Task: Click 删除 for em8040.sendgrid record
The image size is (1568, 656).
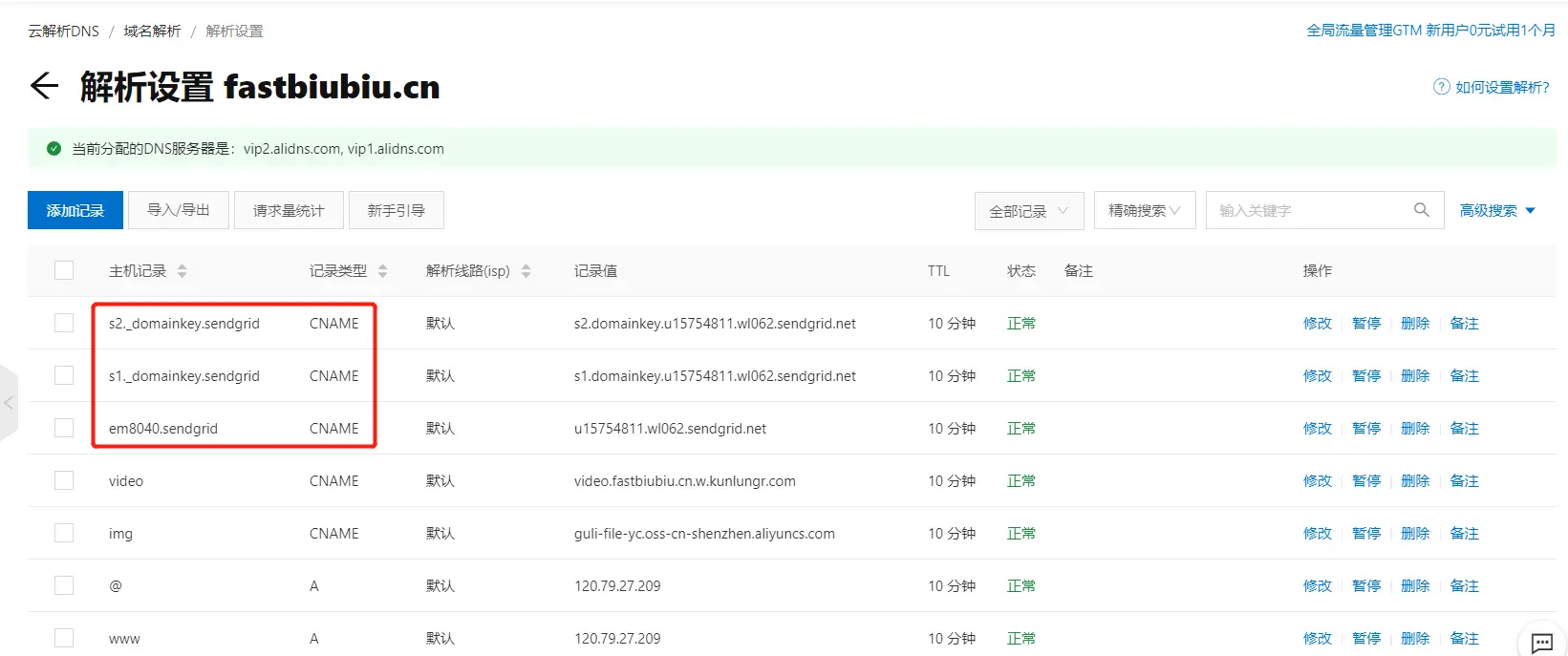Action: point(1415,429)
